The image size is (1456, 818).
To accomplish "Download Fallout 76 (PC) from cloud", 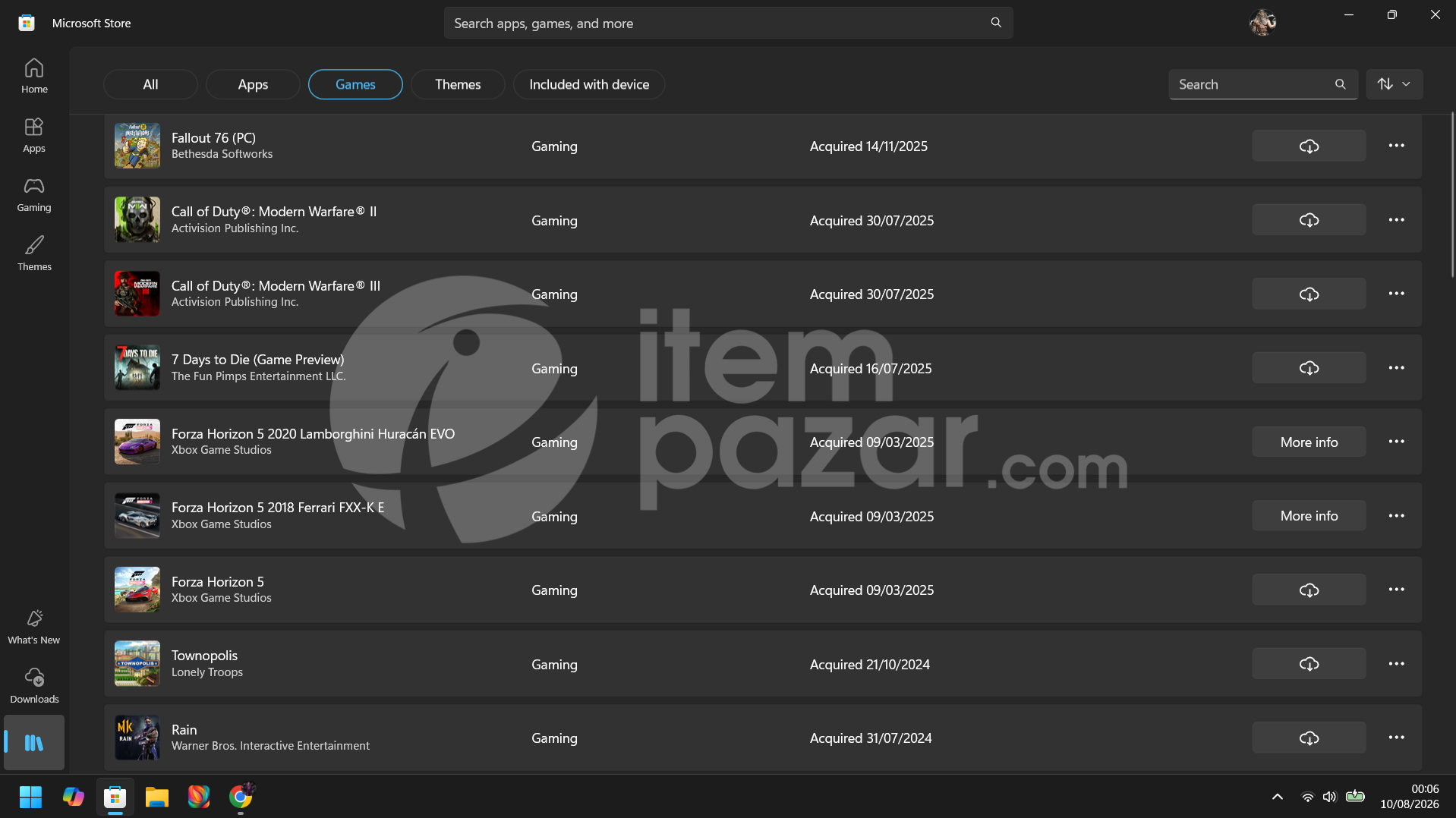I will [x=1309, y=146].
